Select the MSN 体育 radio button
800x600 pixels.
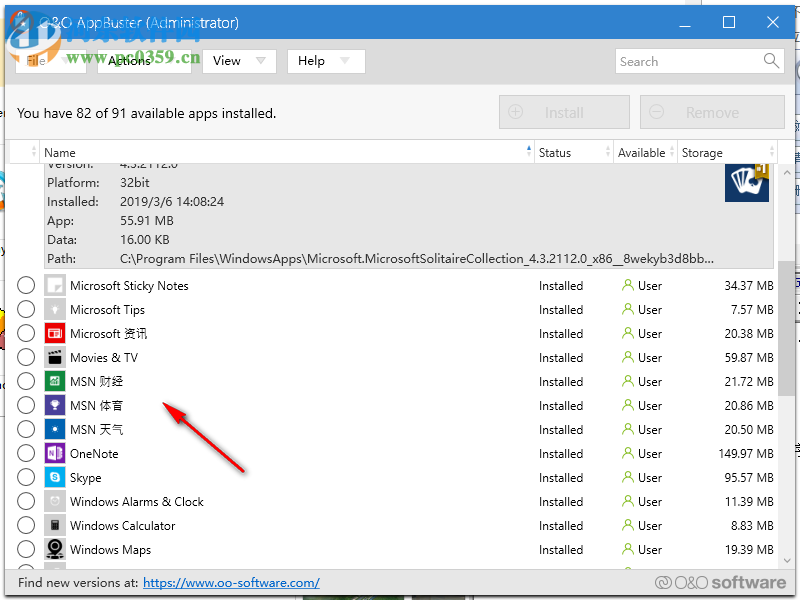coord(26,406)
